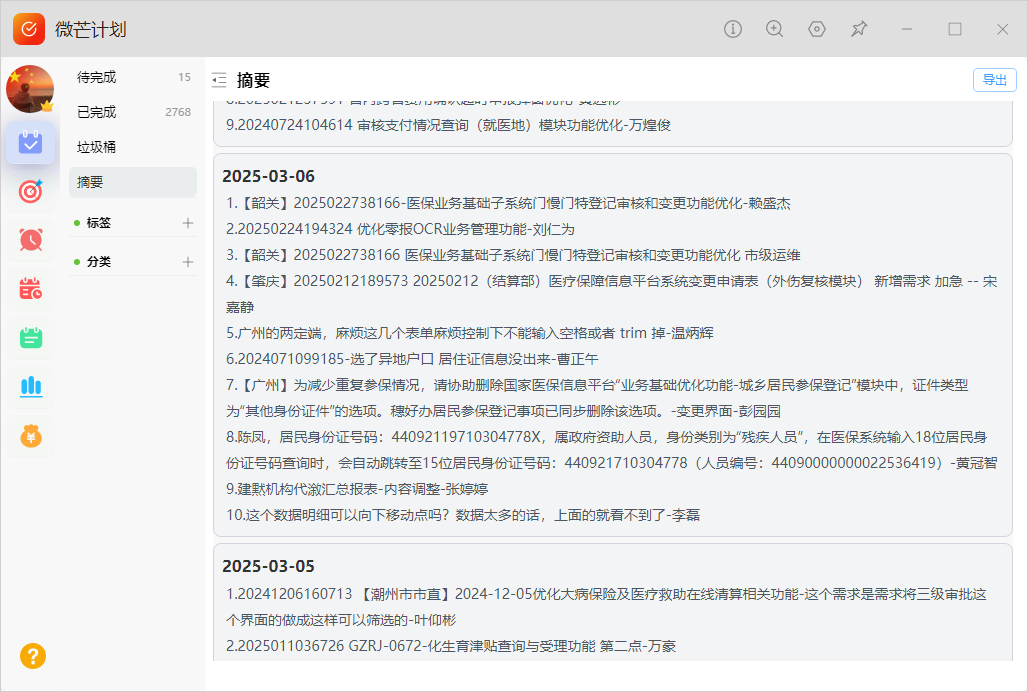1028x692 pixels.
Task: Select the 摘要 summary item
Action: [133, 182]
